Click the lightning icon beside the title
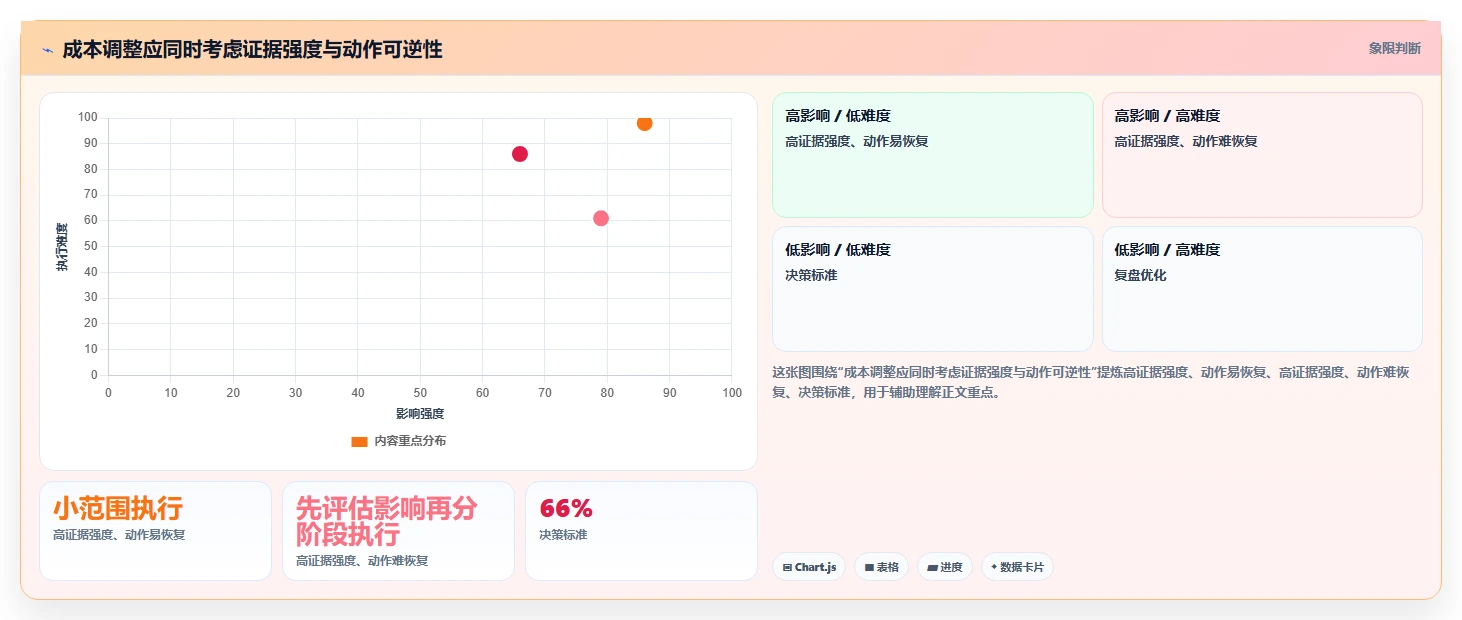The height and width of the screenshot is (620, 1462). 47,49
